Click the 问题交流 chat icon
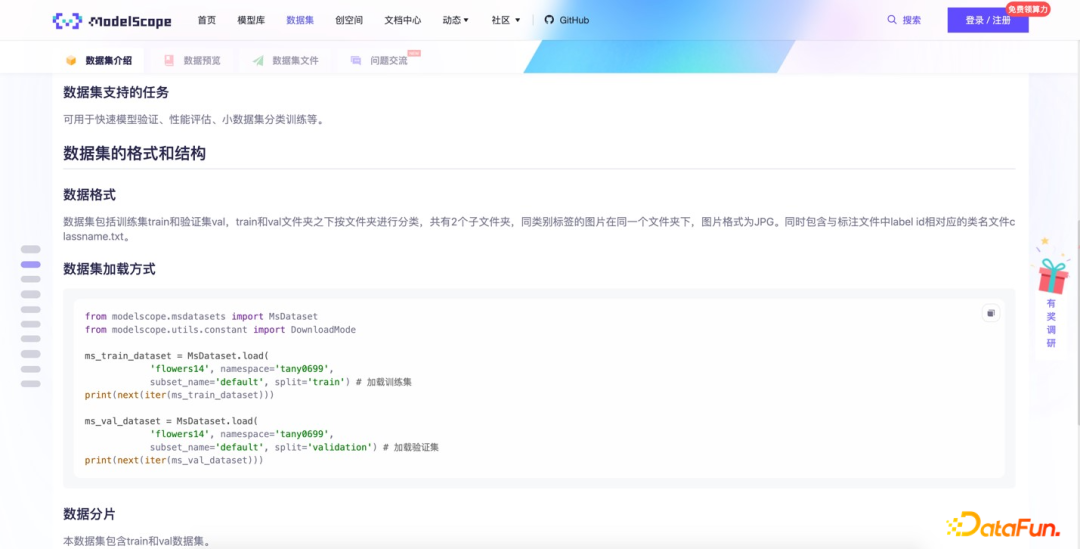The height and width of the screenshot is (549, 1080). click(355, 61)
